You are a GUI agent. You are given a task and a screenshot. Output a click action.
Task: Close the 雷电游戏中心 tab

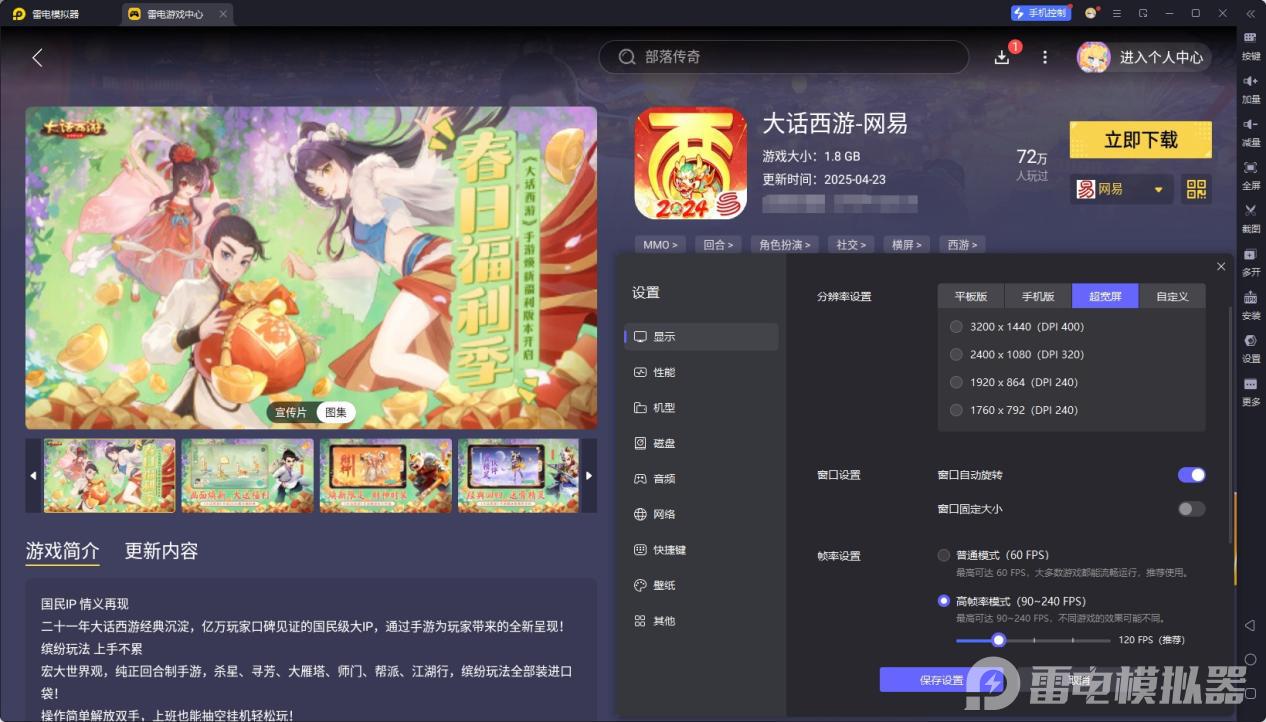click(222, 14)
